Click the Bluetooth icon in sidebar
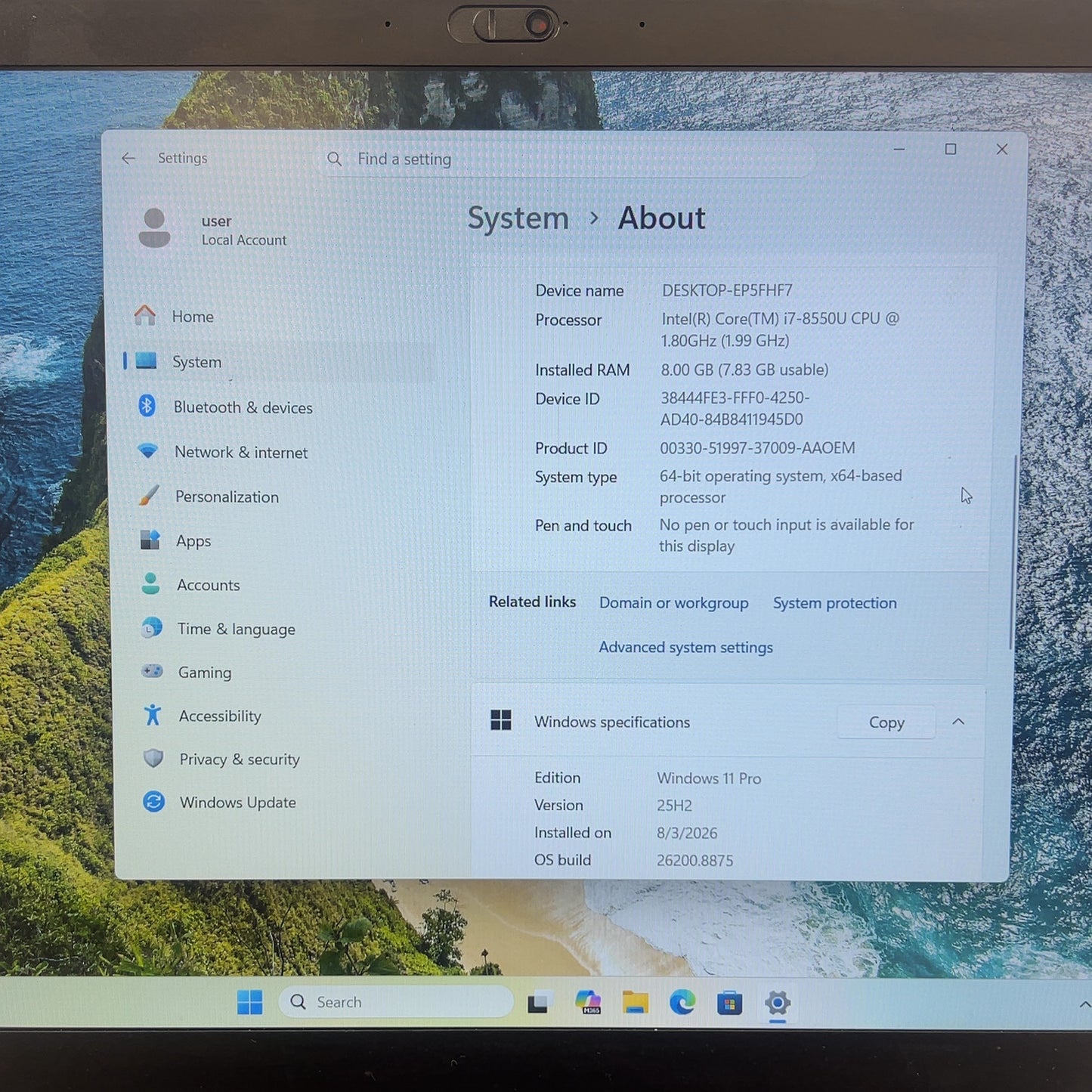Image resolution: width=1092 pixels, height=1092 pixels. (x=147, y=406)
